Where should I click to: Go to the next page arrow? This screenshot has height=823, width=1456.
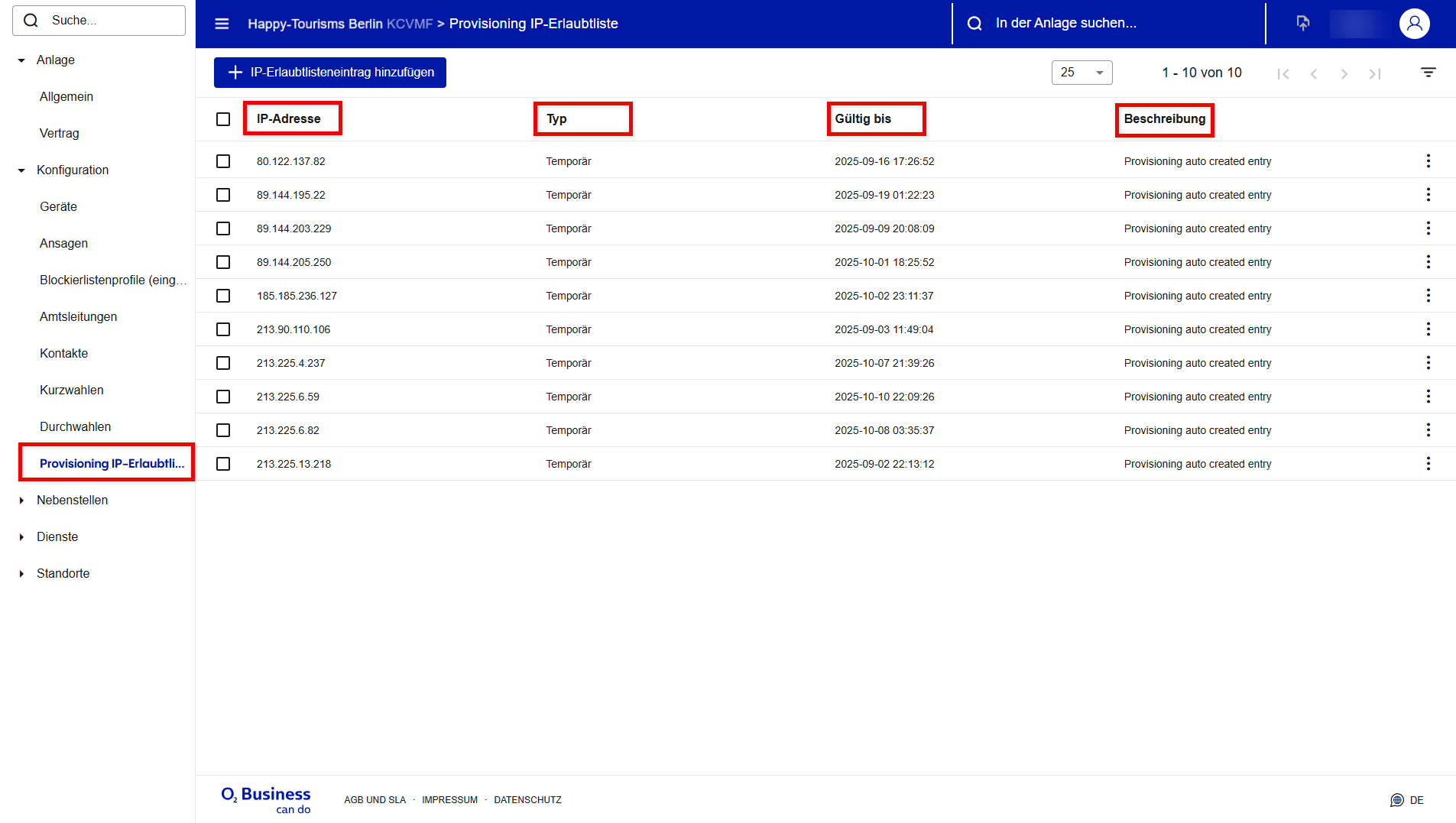(1344, 73)
